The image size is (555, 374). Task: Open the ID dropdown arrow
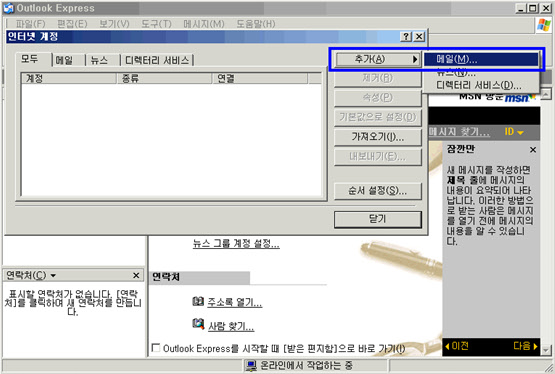tap(520, 133)
